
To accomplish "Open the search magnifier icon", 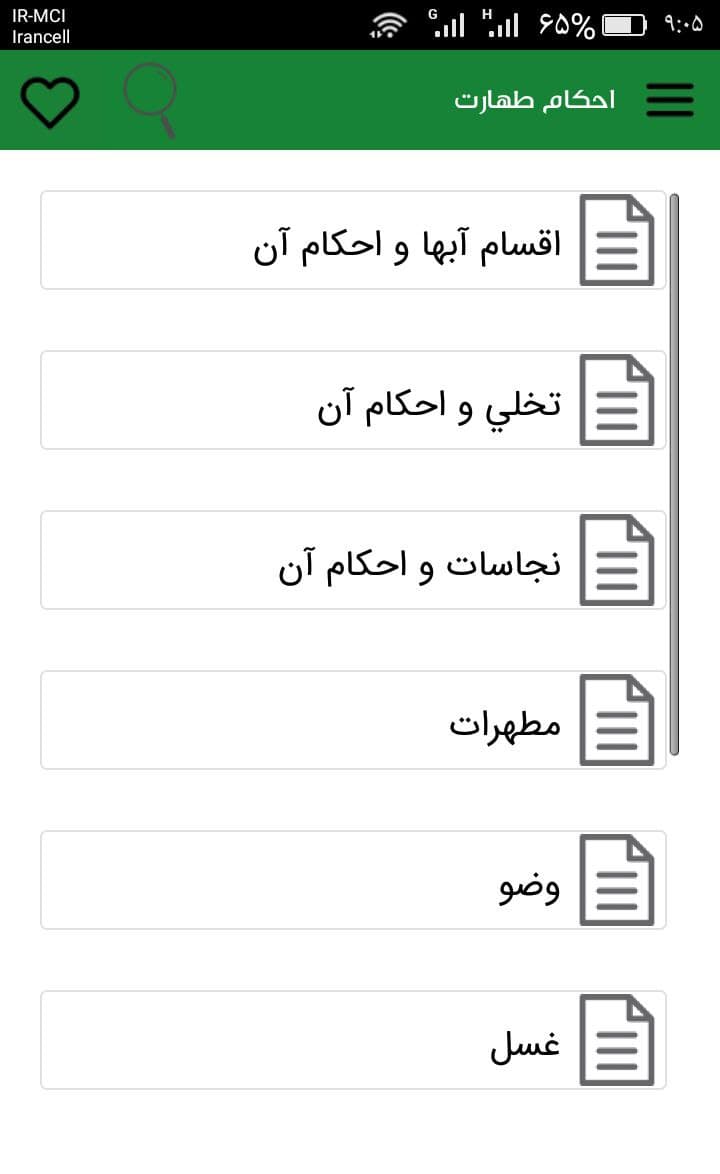I will click(x=148, y=100).
